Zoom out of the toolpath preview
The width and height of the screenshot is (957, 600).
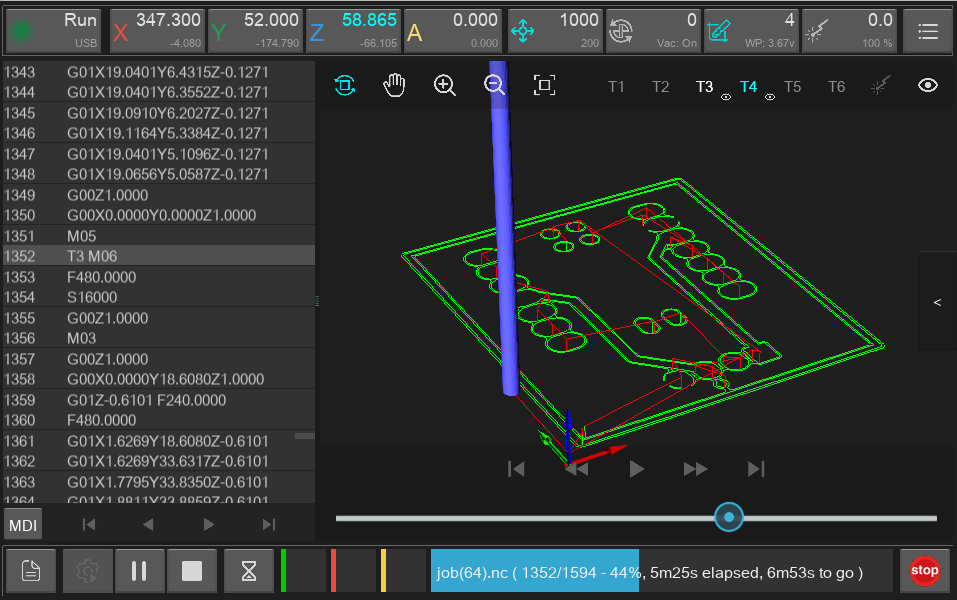(x=495, y=85)
